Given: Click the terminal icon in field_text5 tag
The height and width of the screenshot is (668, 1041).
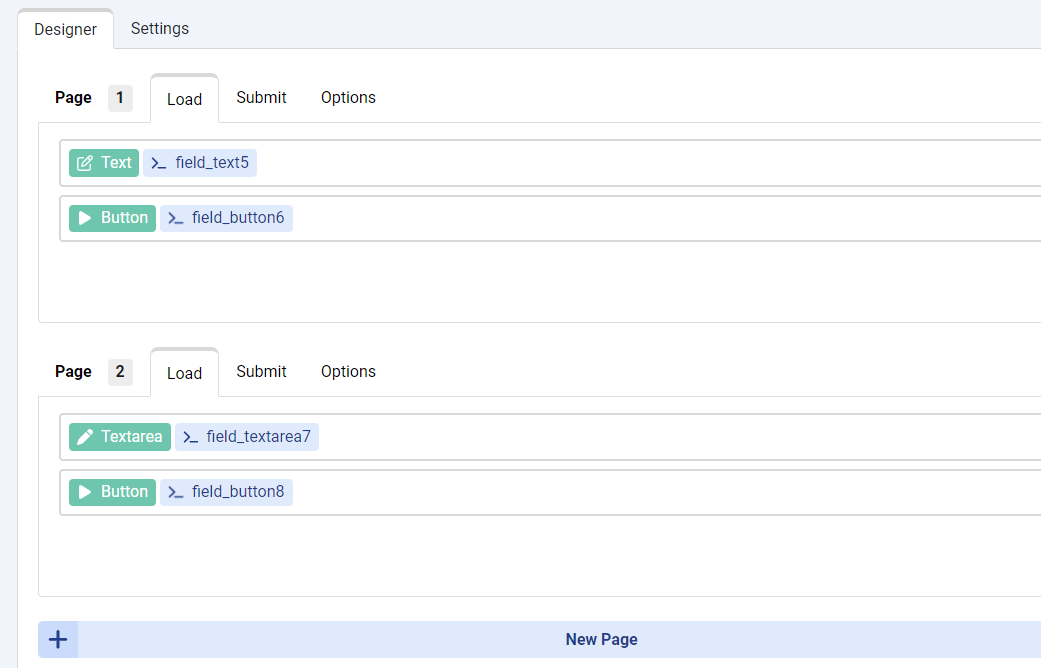Looking at the screenshot, I should (x=159, y=163).
